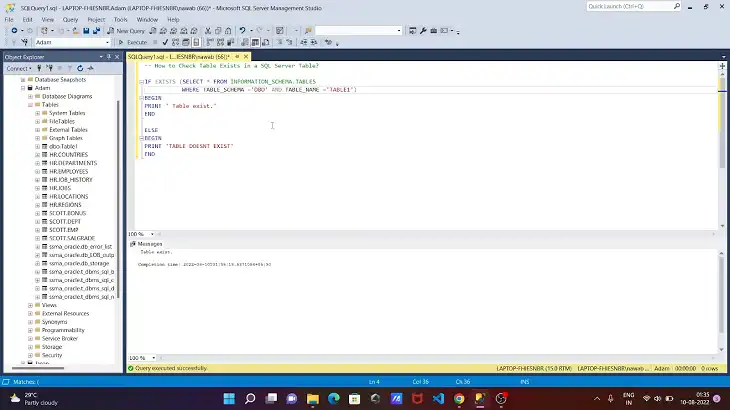Expand the HR.EMPLOYEES table node
Screen dimensions: 730x410
click(x=38, y=171)
